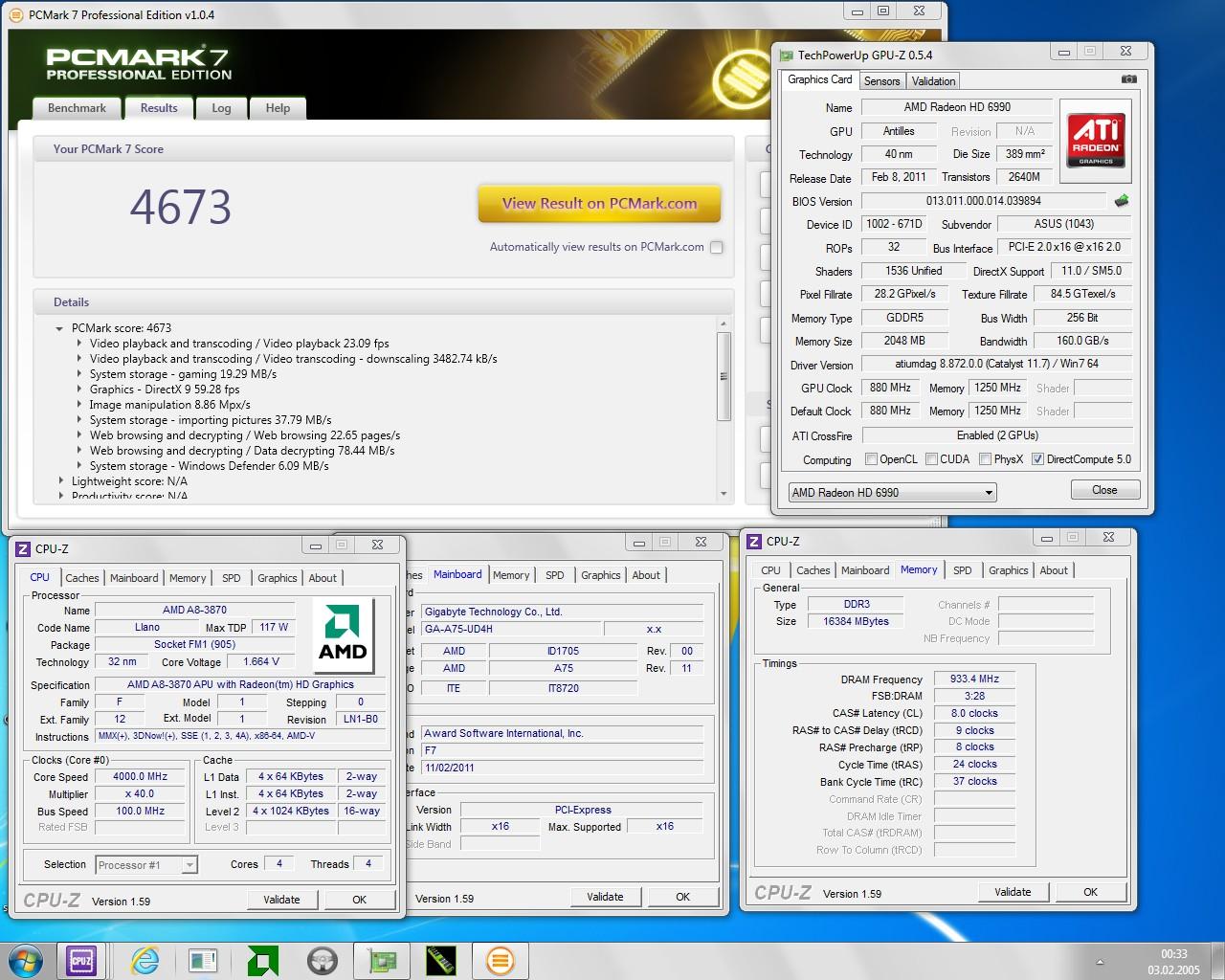Click the CPU-Z Memory window title icon

(754, 541)
